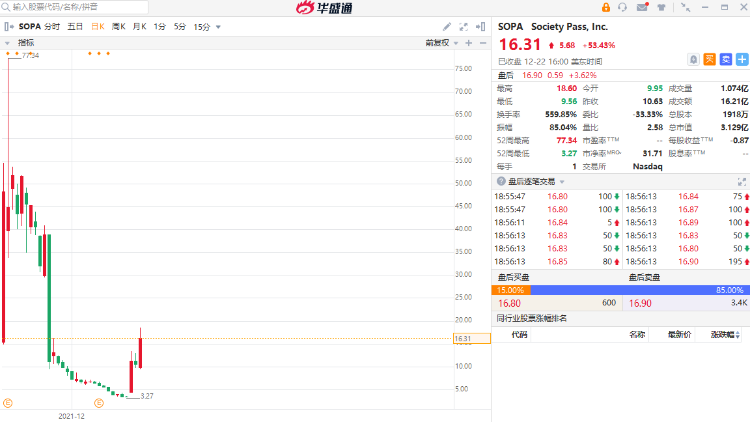Select the 月K chart tab
Screen dimensions: 750x422
pyautogui.click(x=139, y=27)
